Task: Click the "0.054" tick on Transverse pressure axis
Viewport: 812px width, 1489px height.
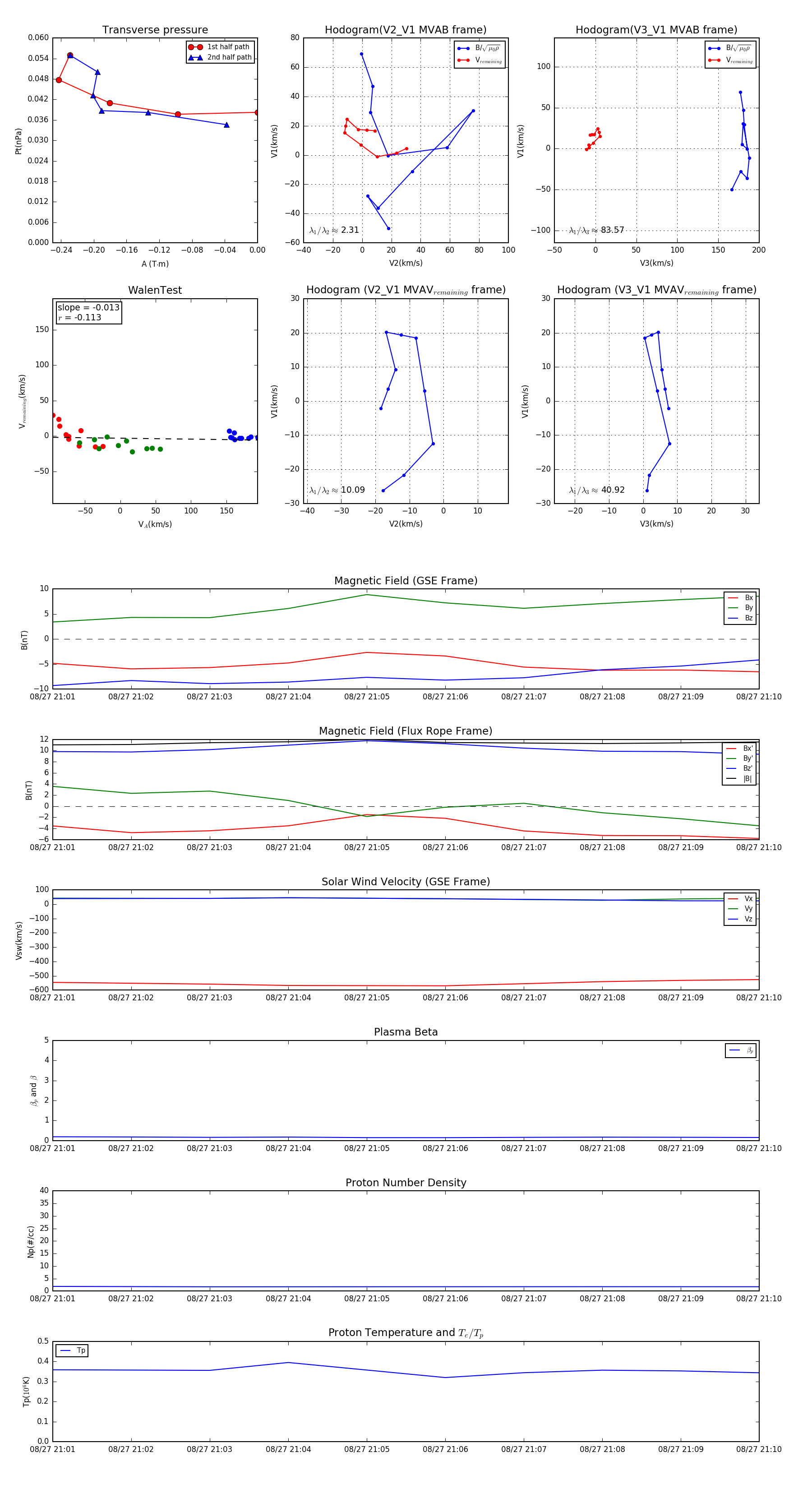Action: tap(38, 58)
